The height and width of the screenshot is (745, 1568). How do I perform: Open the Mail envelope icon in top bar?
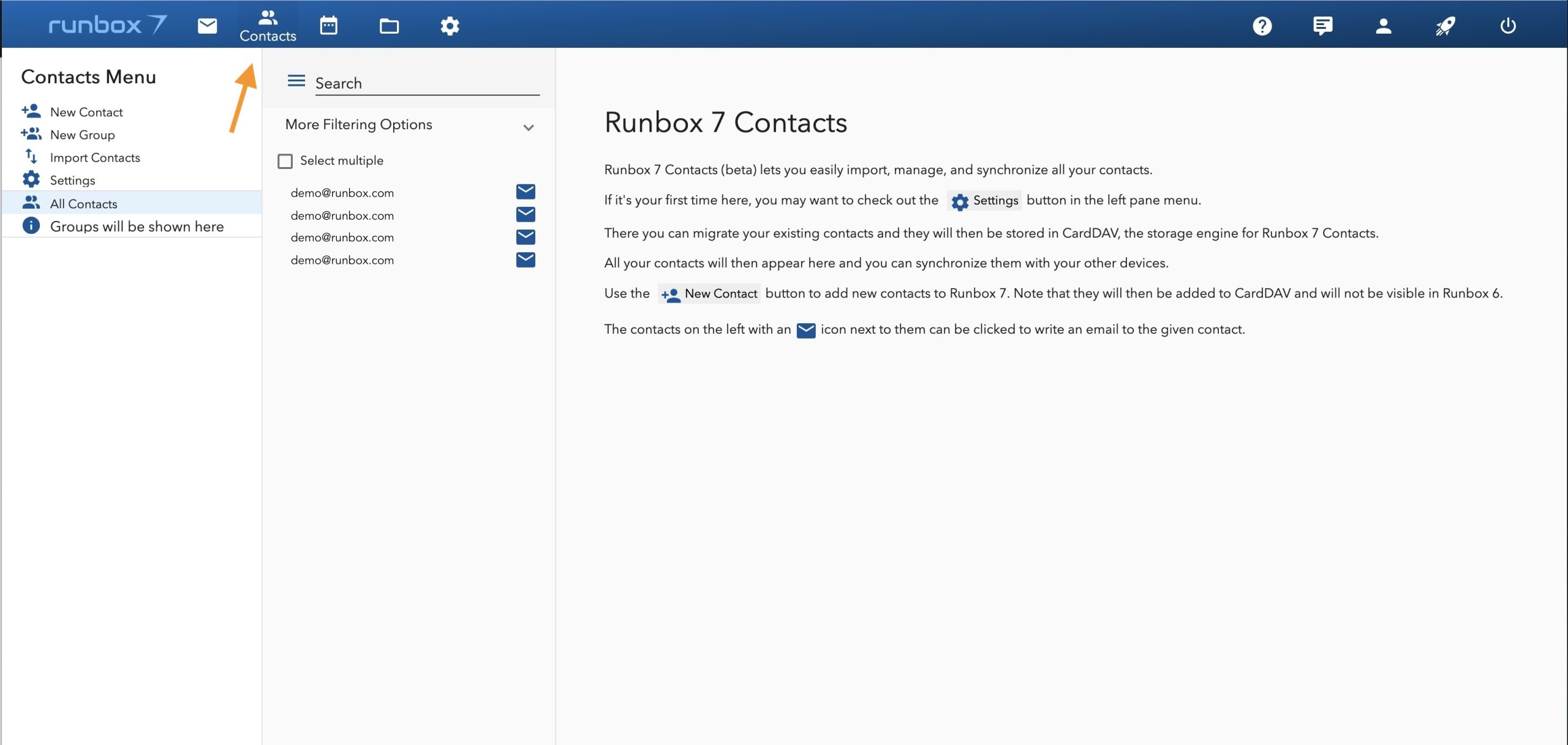coord(207,26)
